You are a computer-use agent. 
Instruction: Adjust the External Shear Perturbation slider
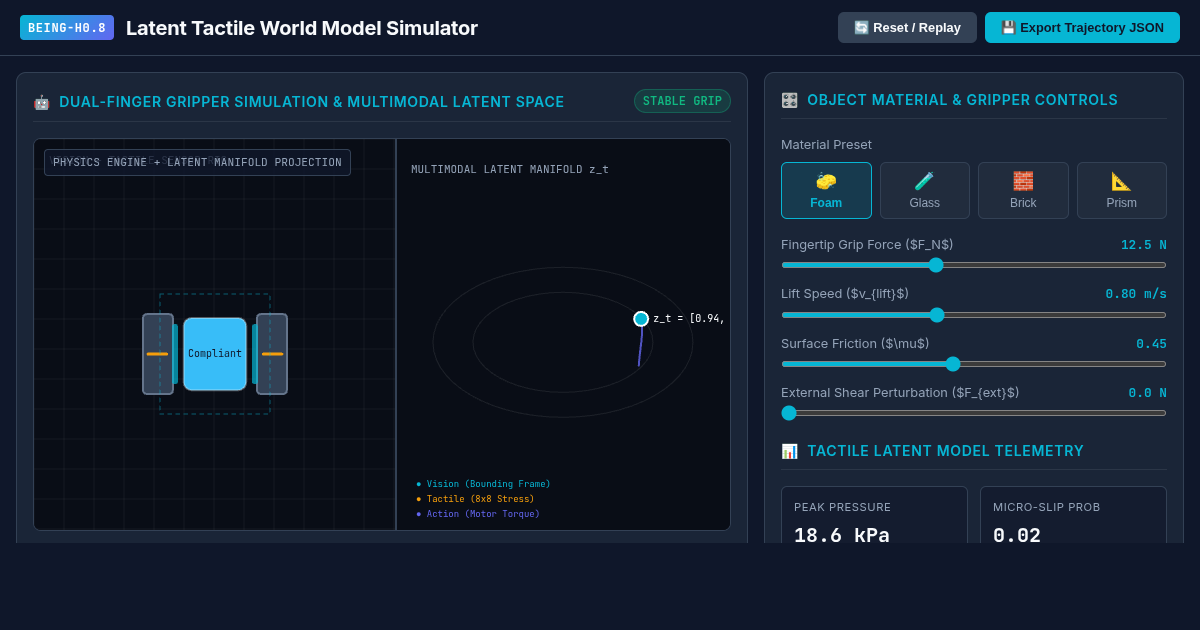coord(974,413)
